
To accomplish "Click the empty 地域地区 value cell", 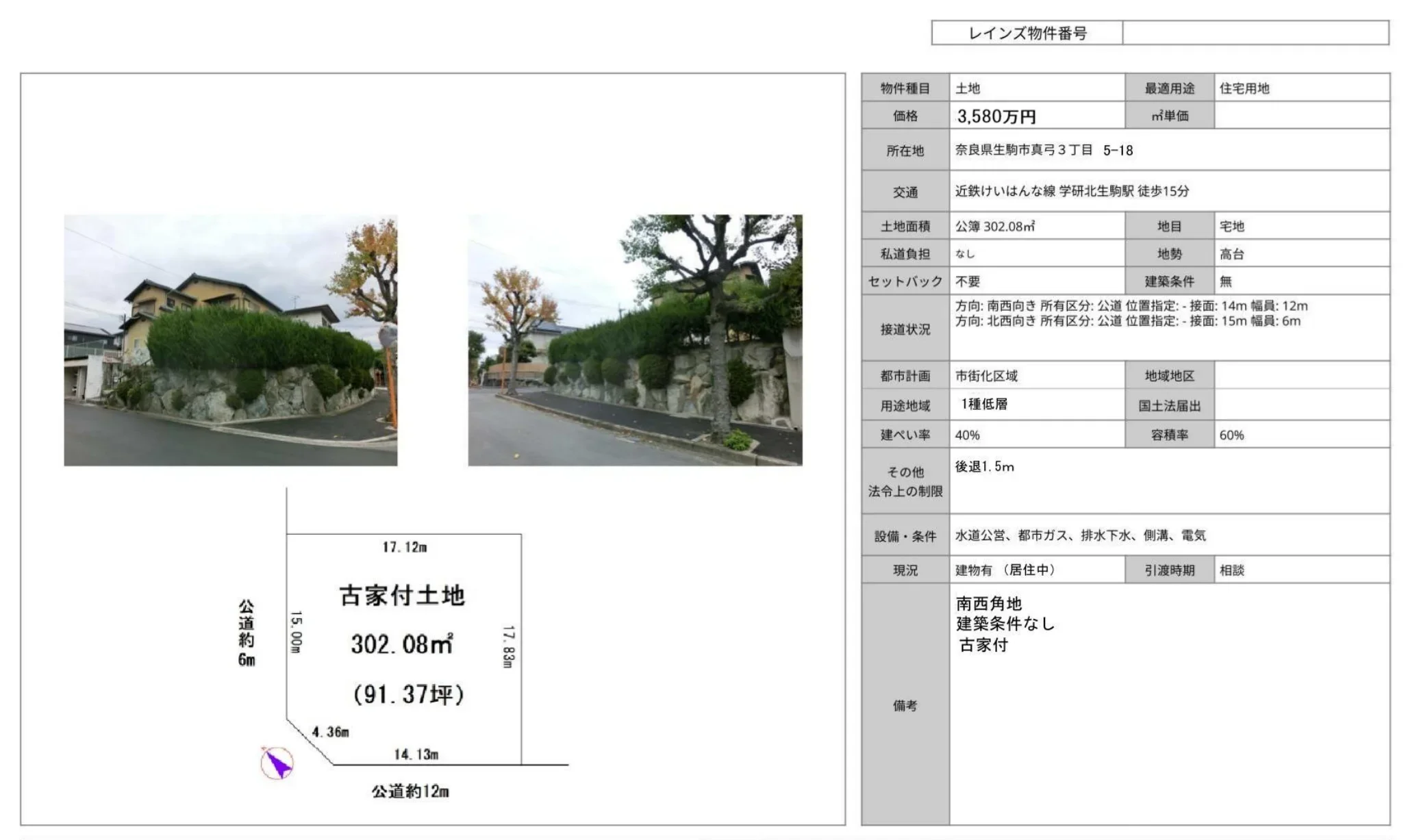I will pyautogui.click(x=1302, y=376).
